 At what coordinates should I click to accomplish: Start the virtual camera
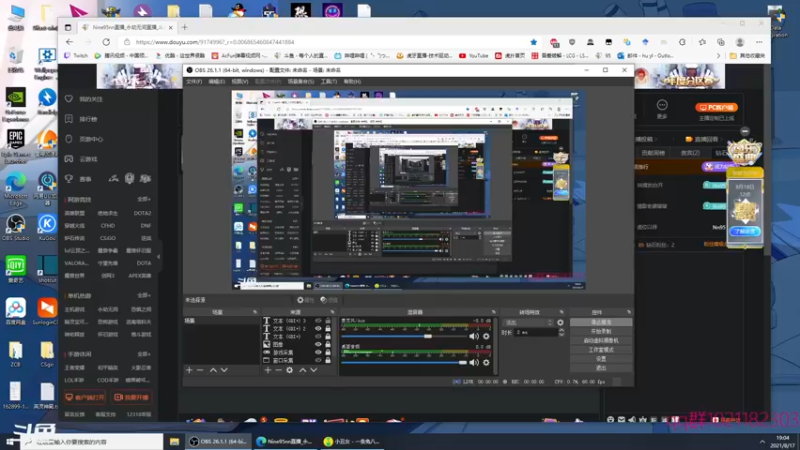point(601,341)
